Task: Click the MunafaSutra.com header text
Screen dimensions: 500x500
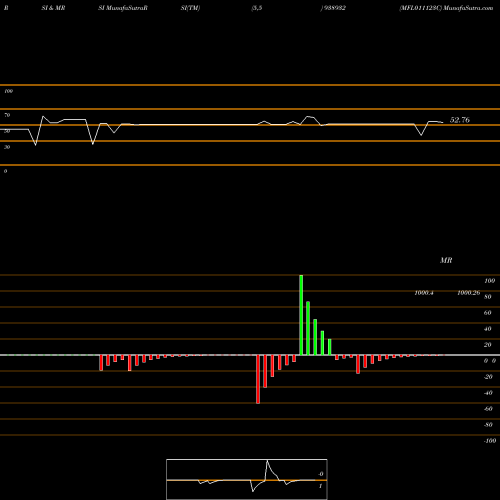Action: point(468,8)
